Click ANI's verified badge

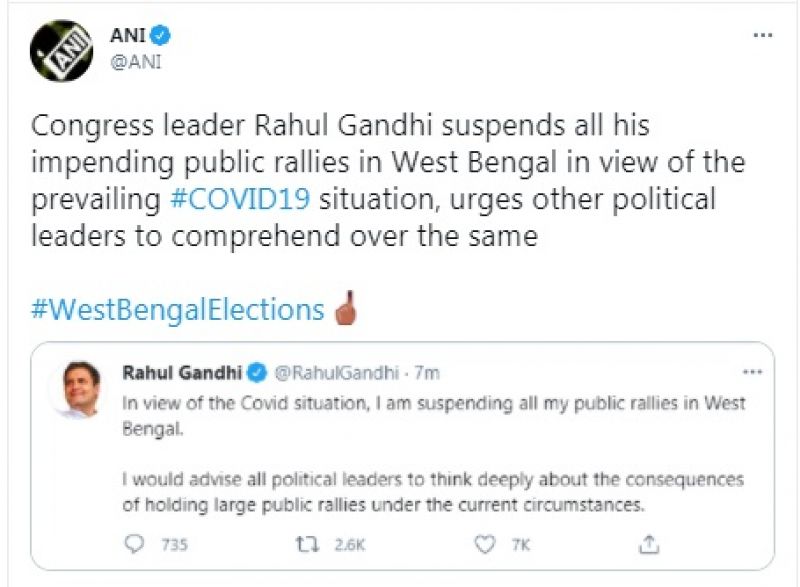click(158, 31)
